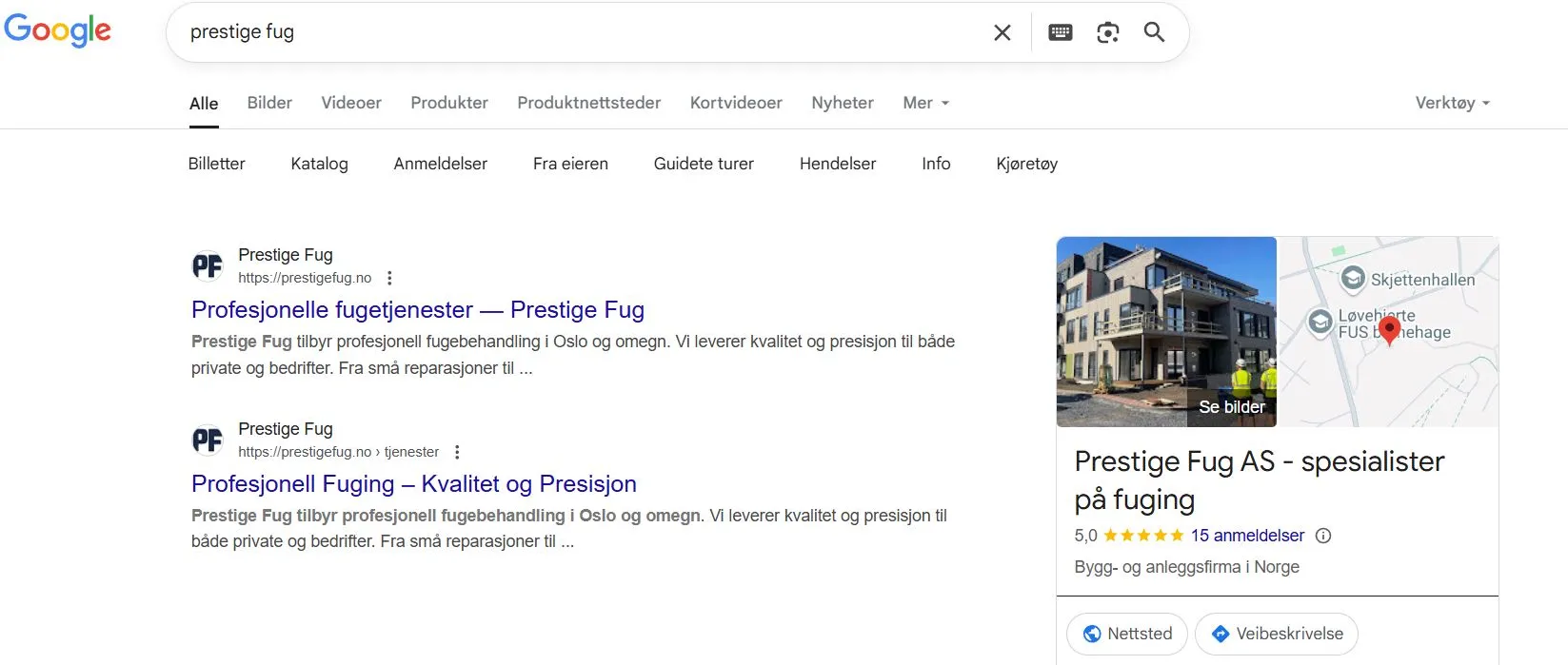Clear the search box with the X icon
Screen dimensions: 1568x665
[1002, 32]
